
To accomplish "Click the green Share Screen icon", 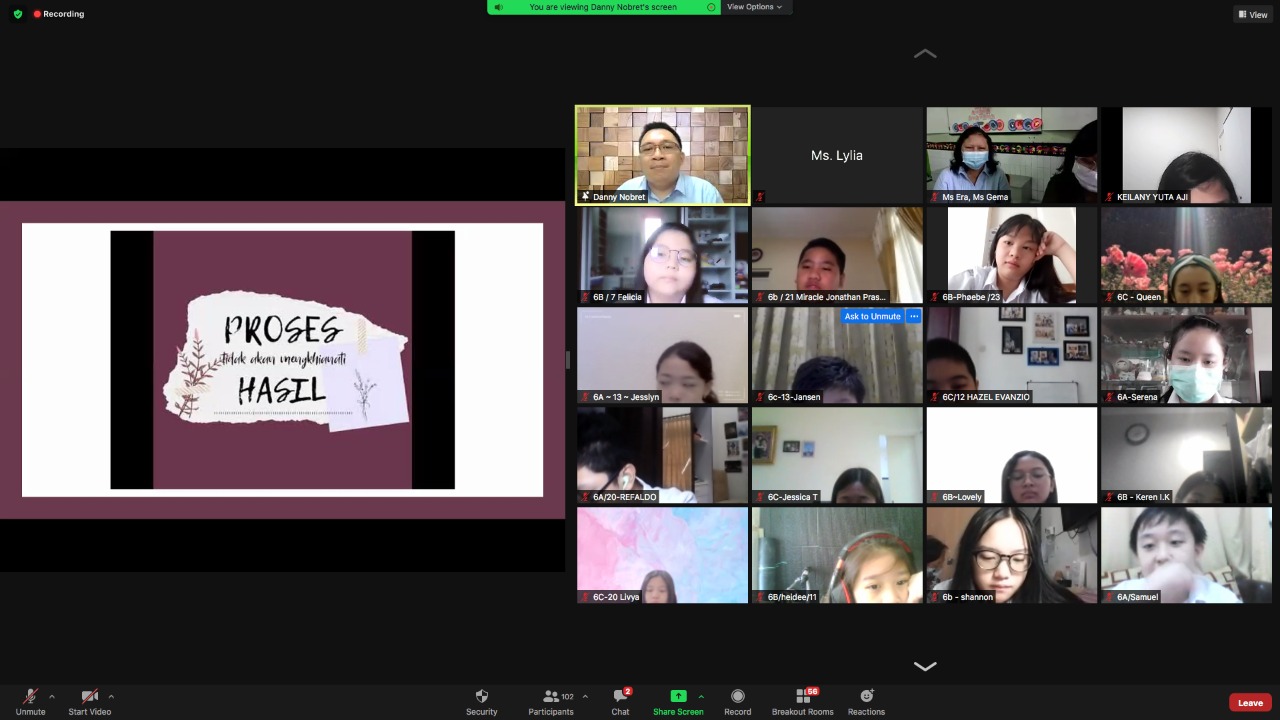I will 678,696.
